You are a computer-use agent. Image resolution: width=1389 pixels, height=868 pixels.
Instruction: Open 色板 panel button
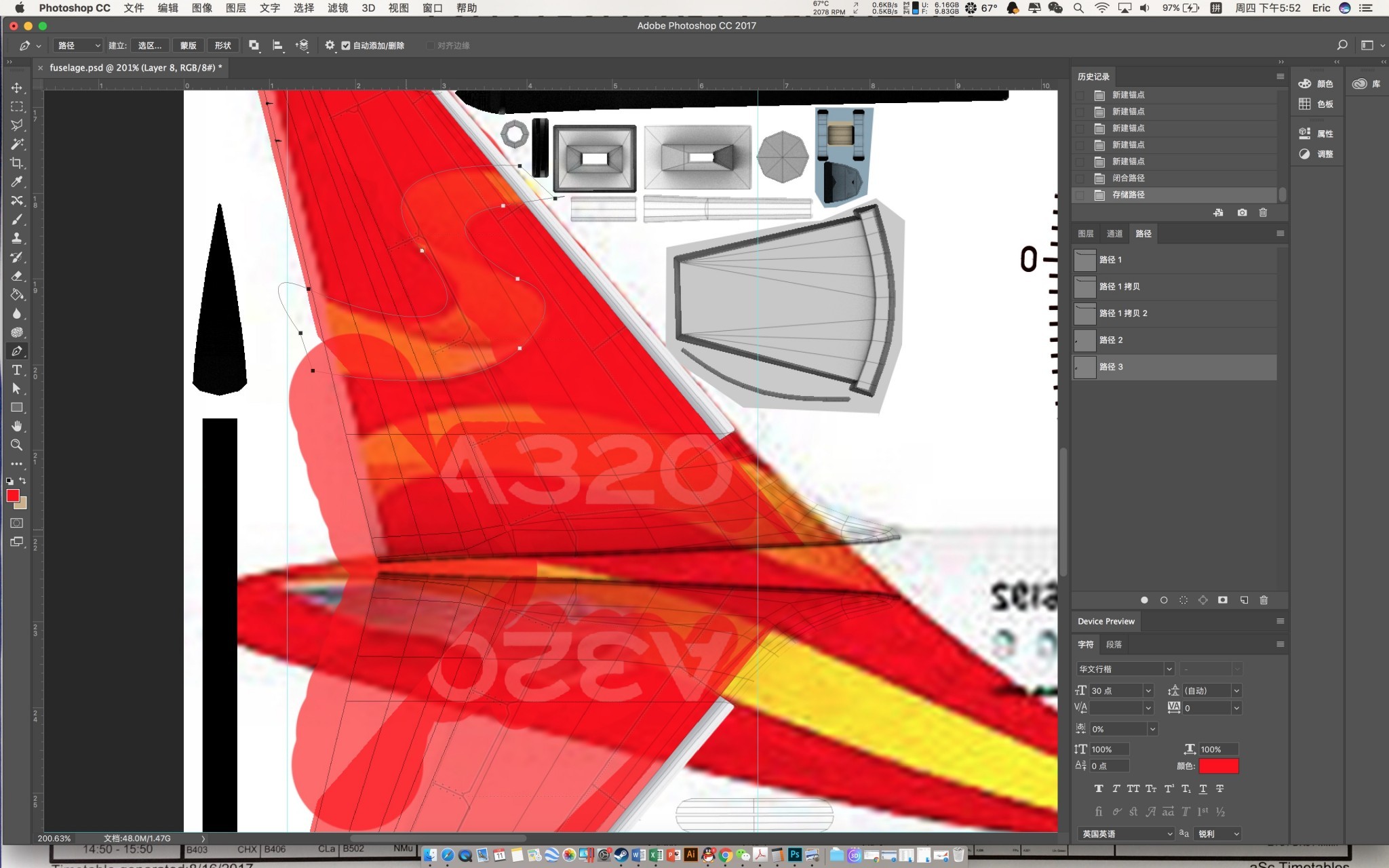(1316, 104)
